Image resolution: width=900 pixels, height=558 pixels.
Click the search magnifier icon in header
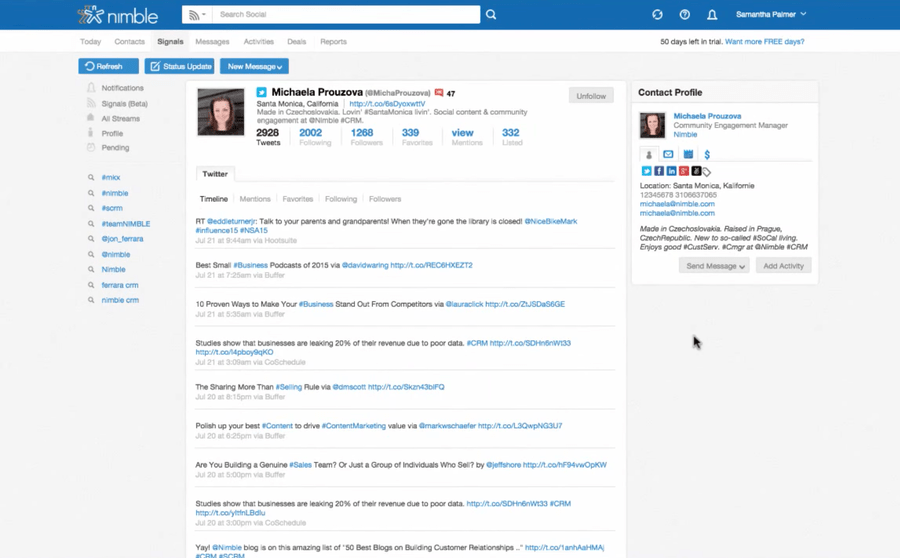pos(491,15)
